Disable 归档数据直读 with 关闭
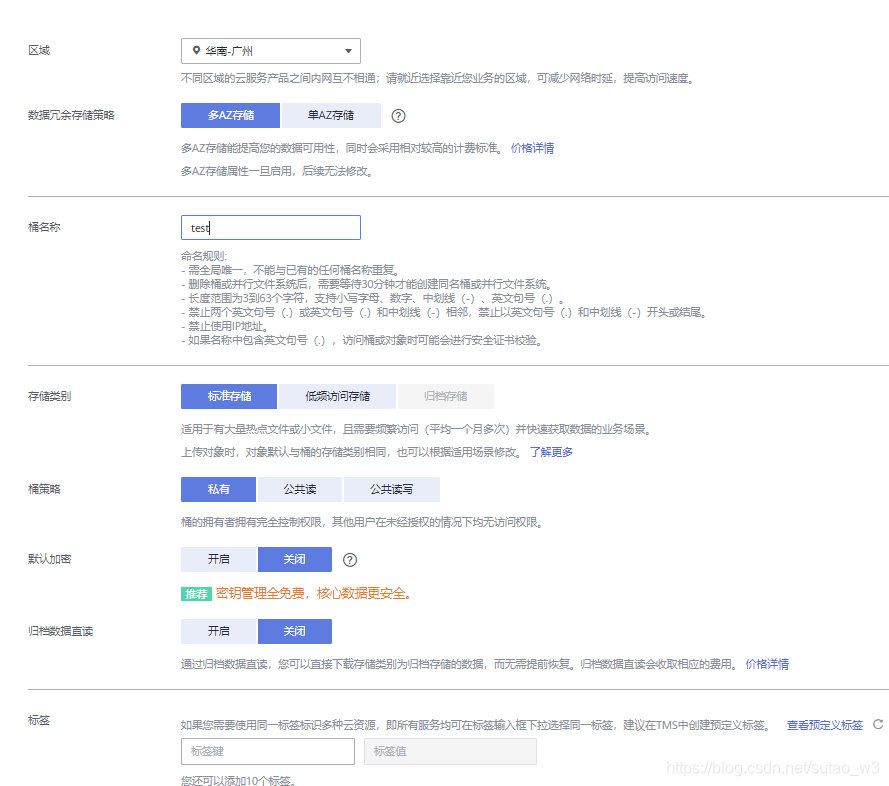889x786 pixels. click(295, 631)
